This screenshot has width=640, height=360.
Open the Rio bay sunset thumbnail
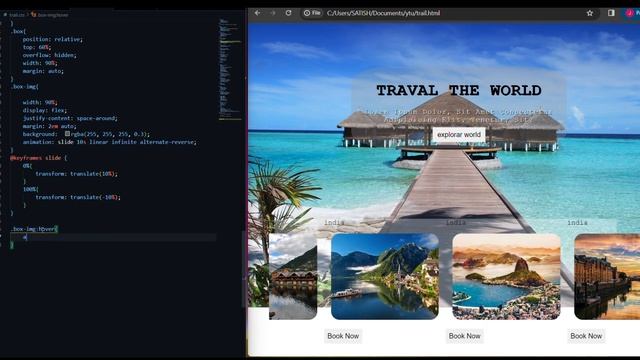[x=507, y=276]
